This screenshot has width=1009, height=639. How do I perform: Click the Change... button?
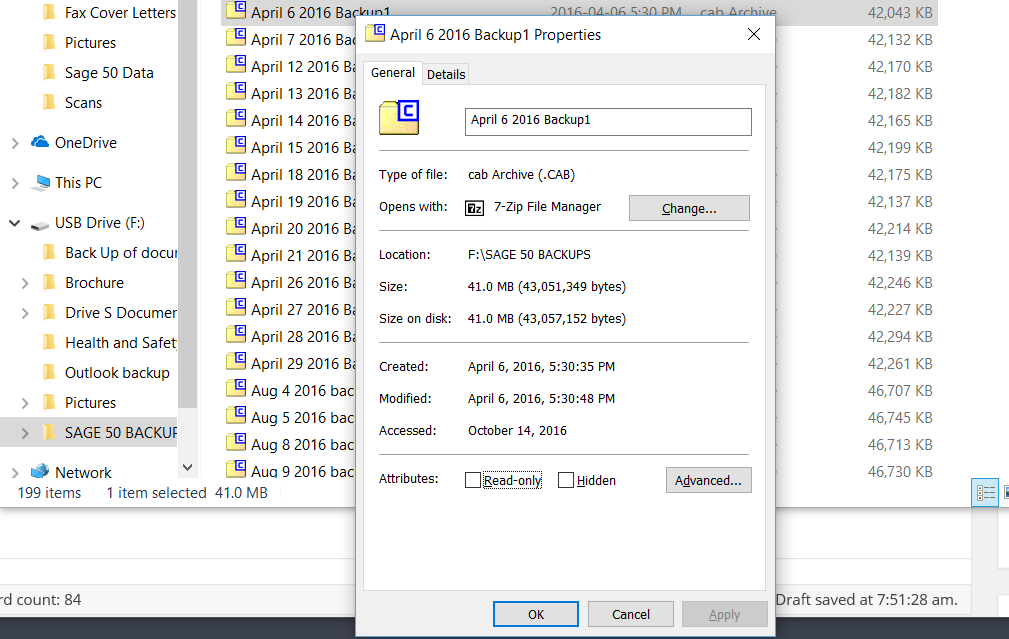point(689,208)
